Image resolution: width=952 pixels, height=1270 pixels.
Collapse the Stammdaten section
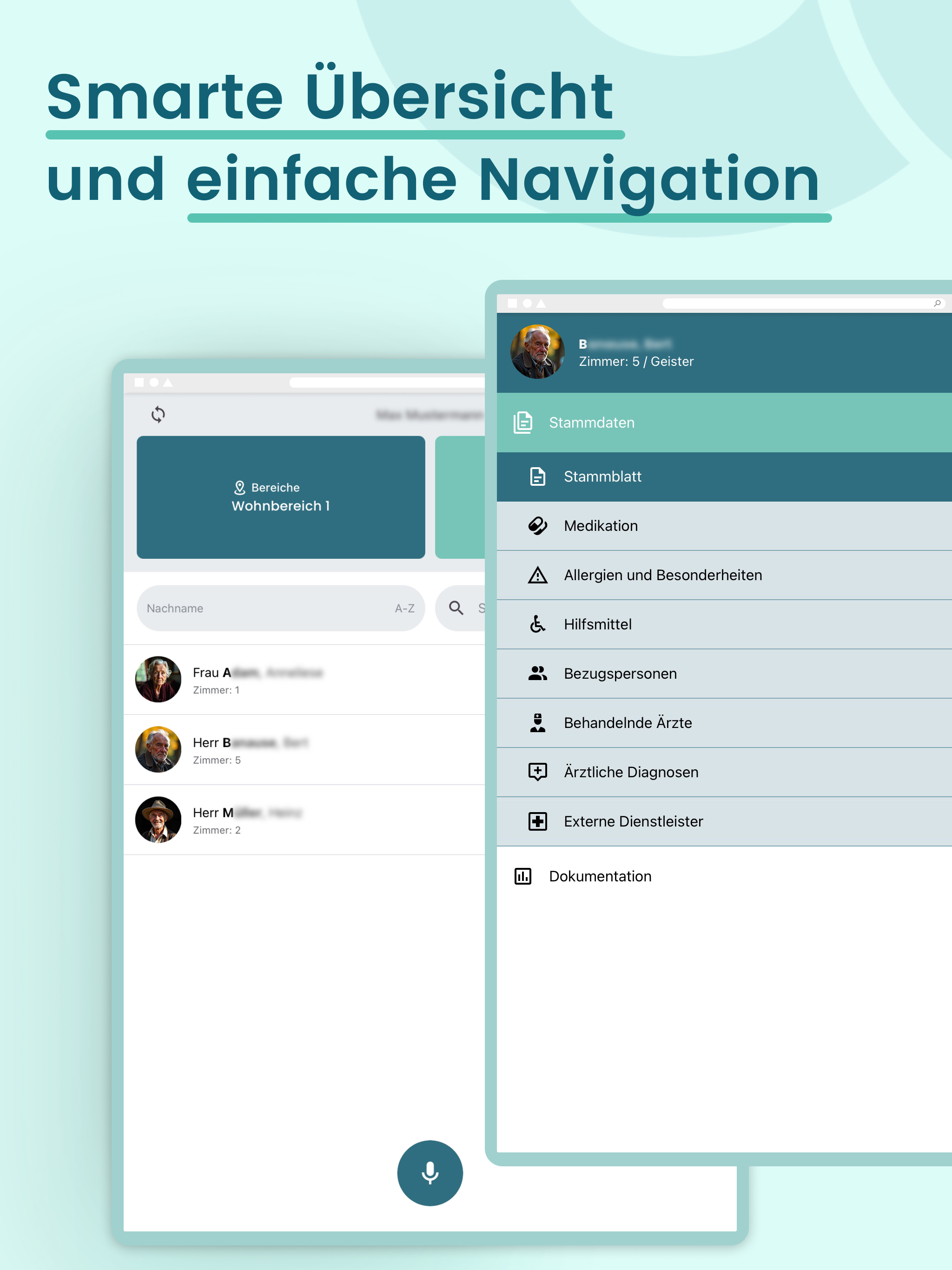(x=724, y=423)
